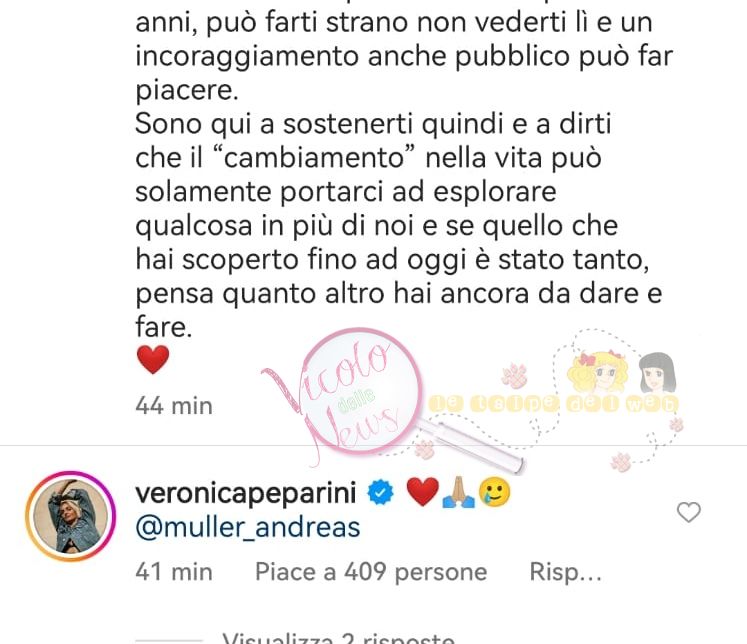
Task: Click the red heart emoji beside the verified badge
Action: [x=423, y=492]
